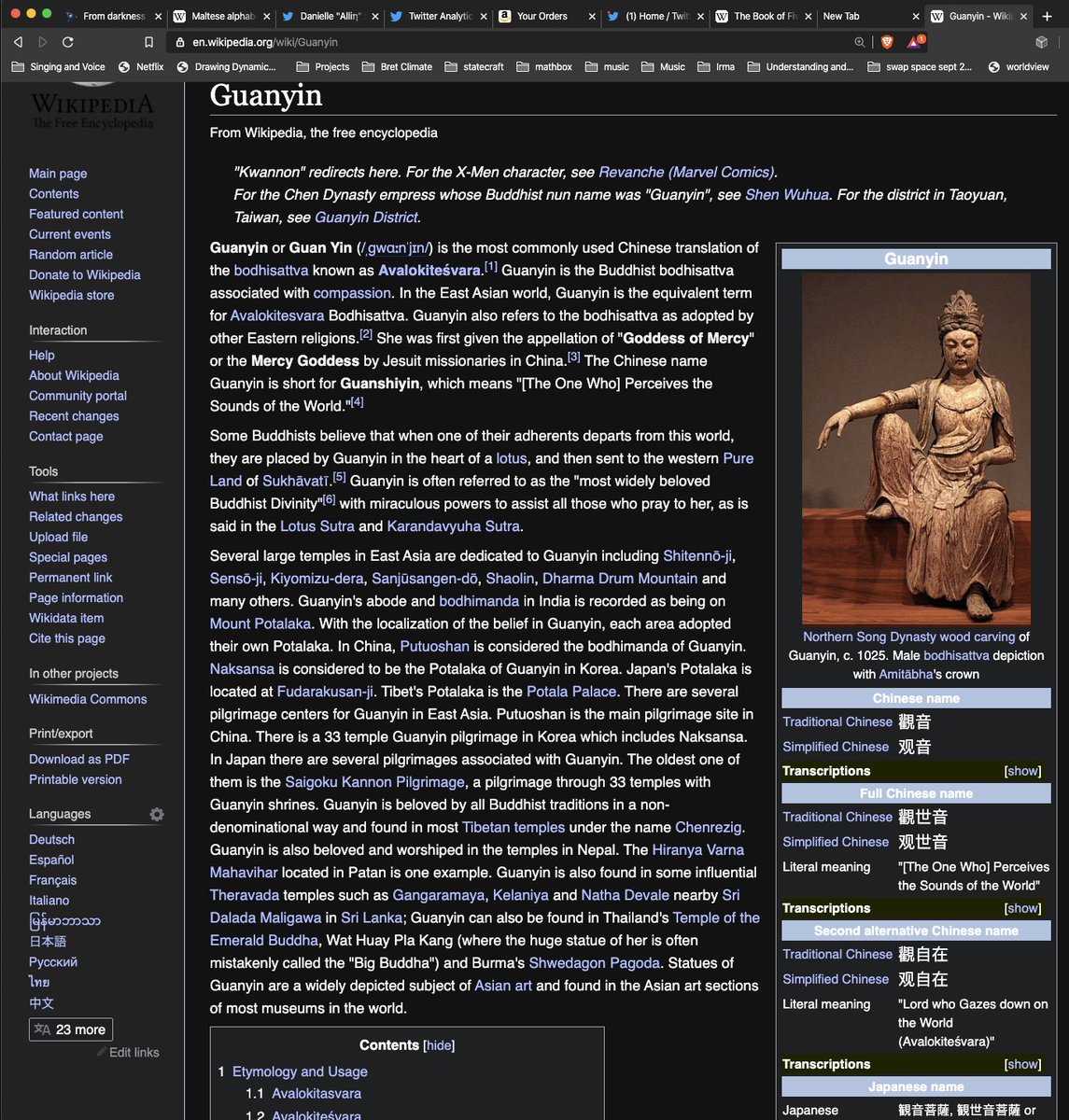Bookmark this page with the bookmark icon
Image resolution: width=1069 pixels, height=1120 pixels.
[x=148, y=42]
